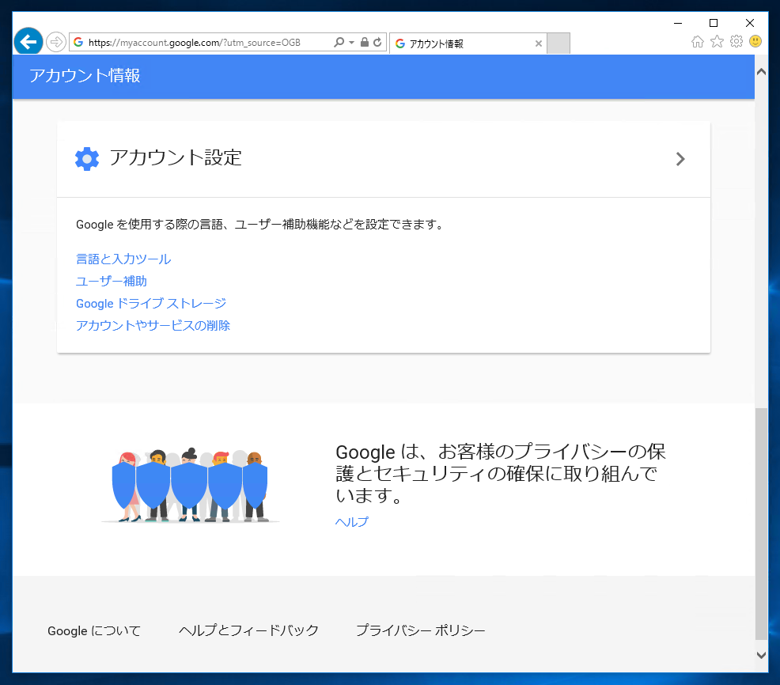Image resolution: width=780 pixels, height=685 pixels.
Task: Open Google について footer link
Action: (x=94, y=631)
